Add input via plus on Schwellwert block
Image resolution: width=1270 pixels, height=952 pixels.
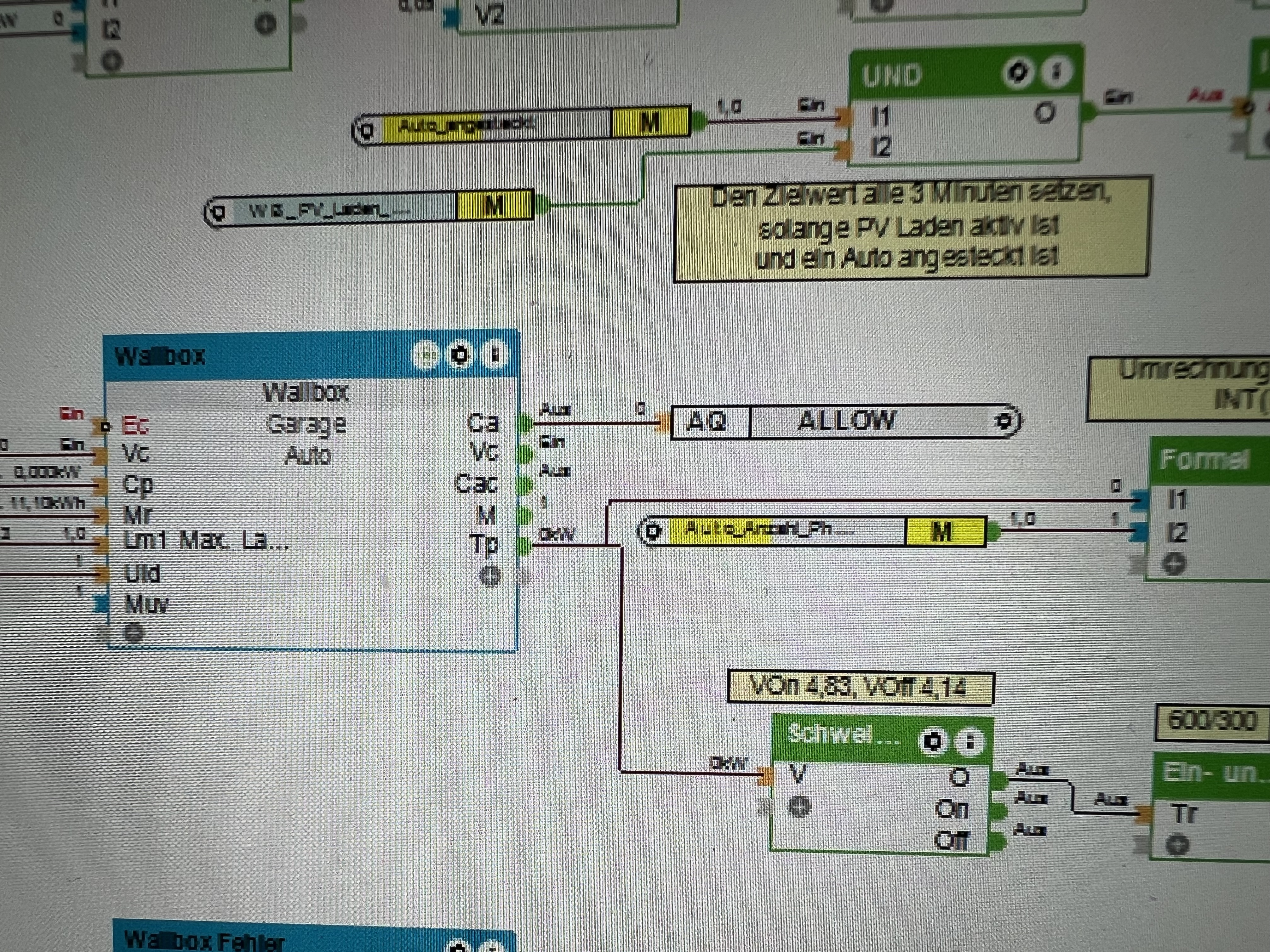pos(799,807)
